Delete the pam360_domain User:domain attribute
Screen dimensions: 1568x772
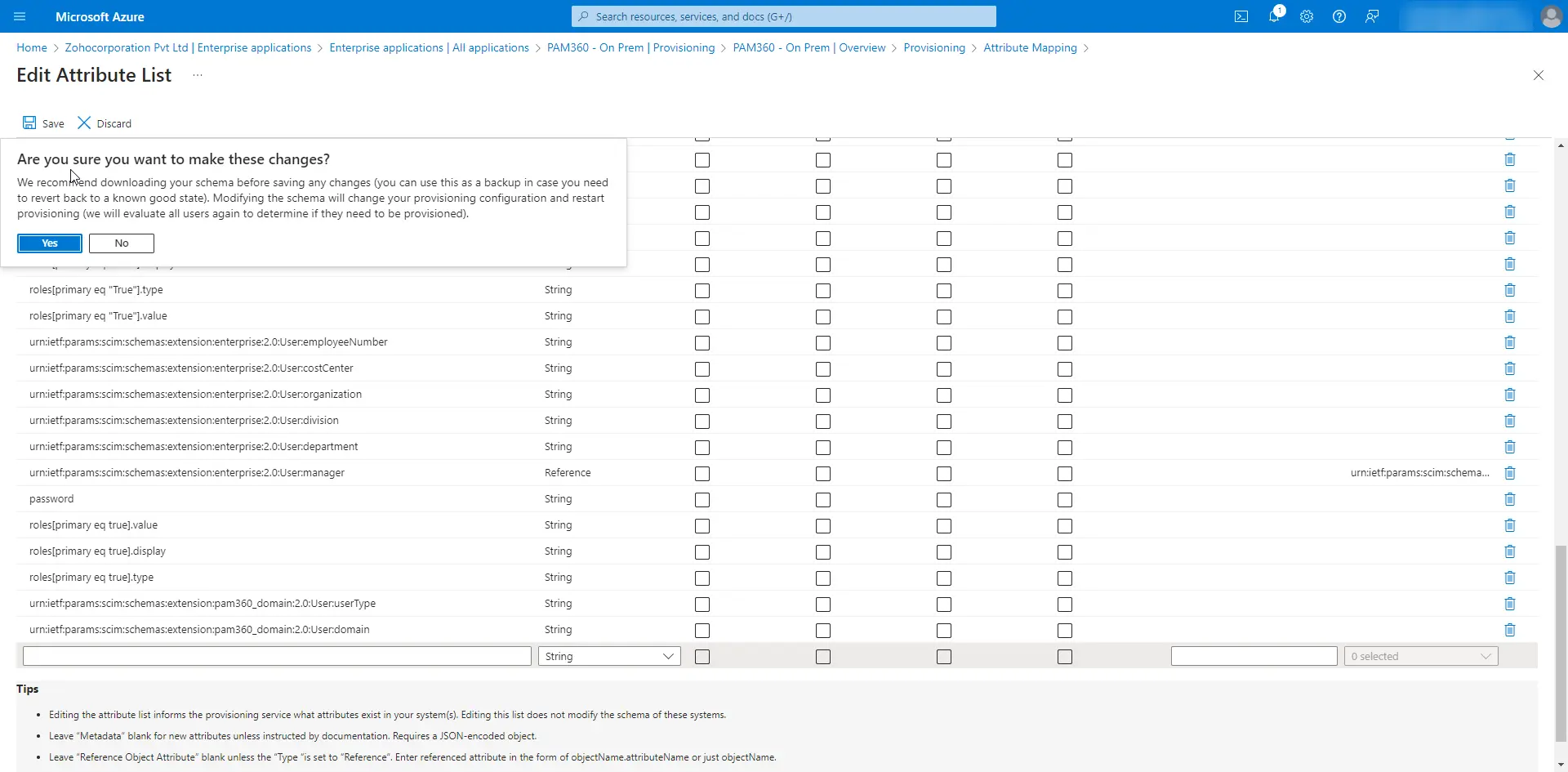point(1510,630)
